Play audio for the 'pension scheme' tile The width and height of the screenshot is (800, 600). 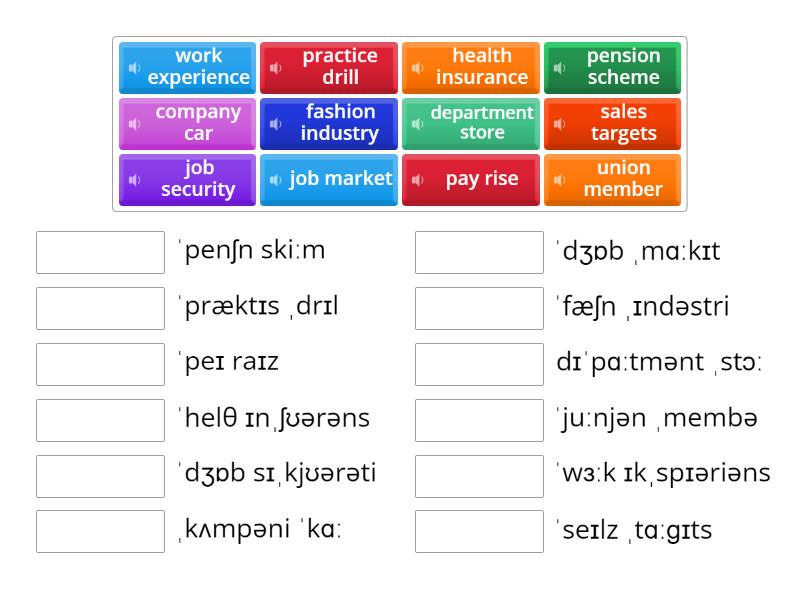[560, 67]
